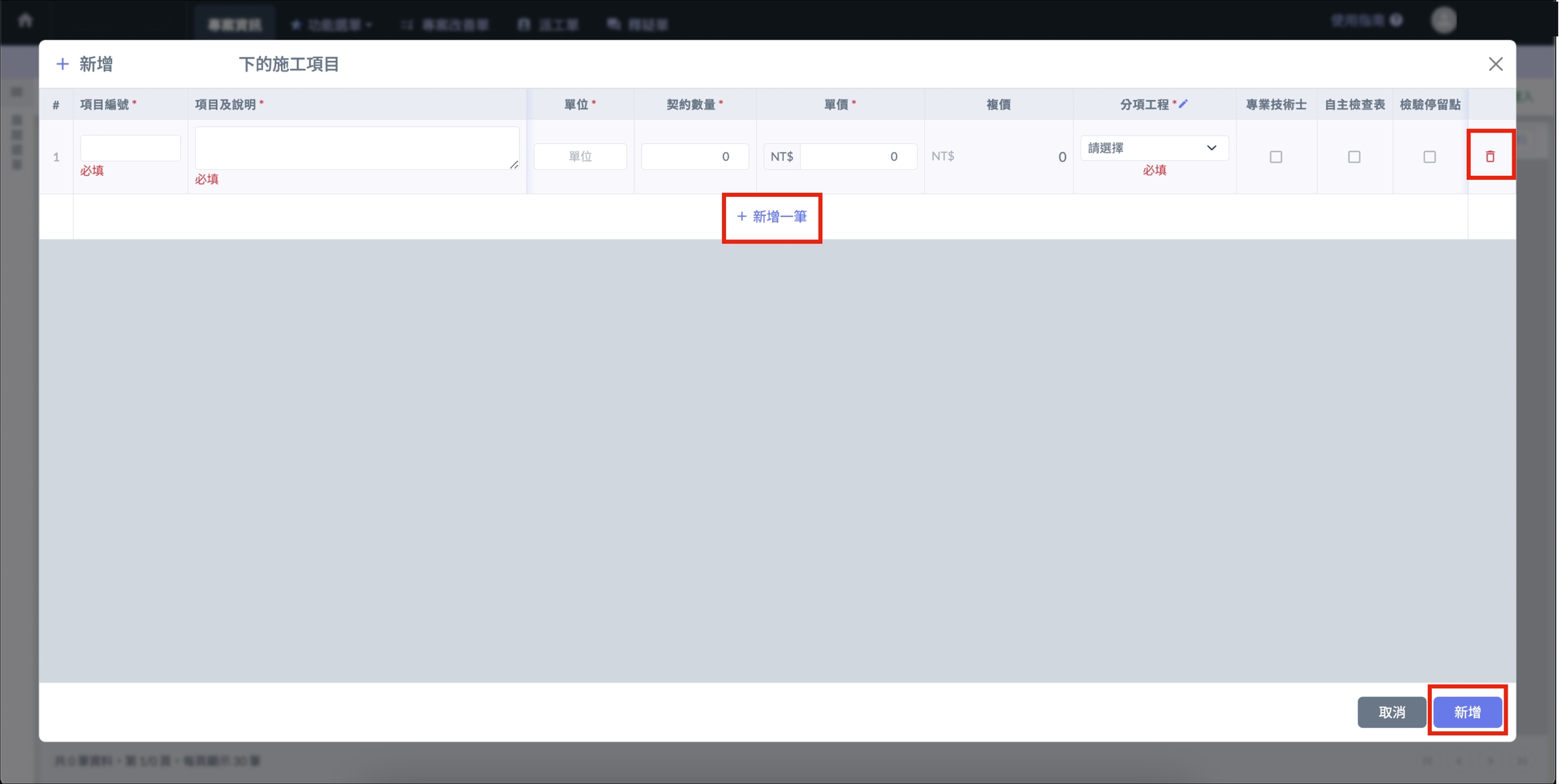The height and width of the screenshot is (784, 1559).
Task: Click the 新增一筆 add row link
Action: pyautogui.click(x=772, y=216)
